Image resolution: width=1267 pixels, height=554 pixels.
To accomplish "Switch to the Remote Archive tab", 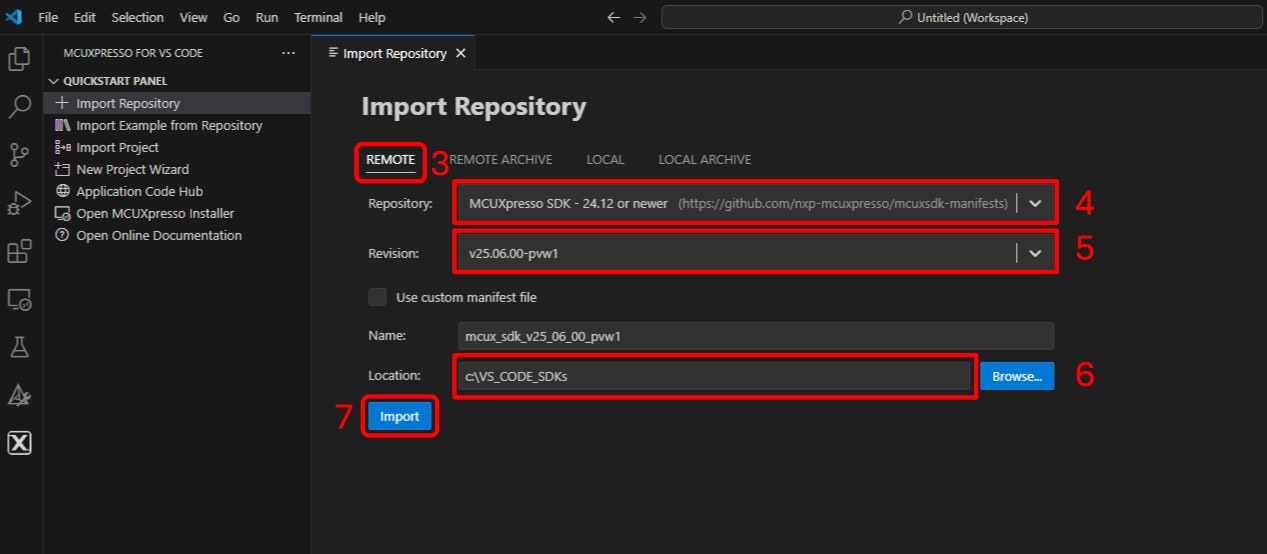I will [501, 160].
